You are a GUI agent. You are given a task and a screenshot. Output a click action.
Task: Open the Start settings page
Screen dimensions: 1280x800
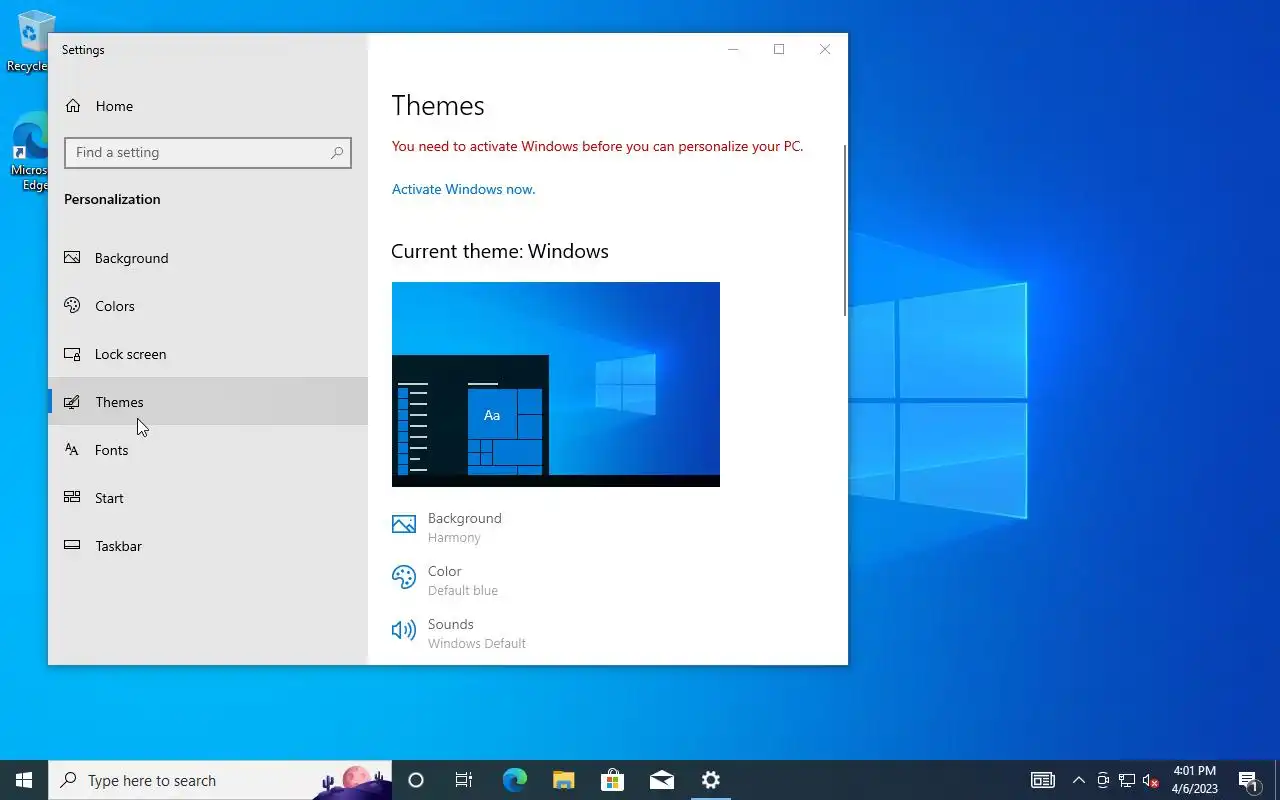coord(208,498)
